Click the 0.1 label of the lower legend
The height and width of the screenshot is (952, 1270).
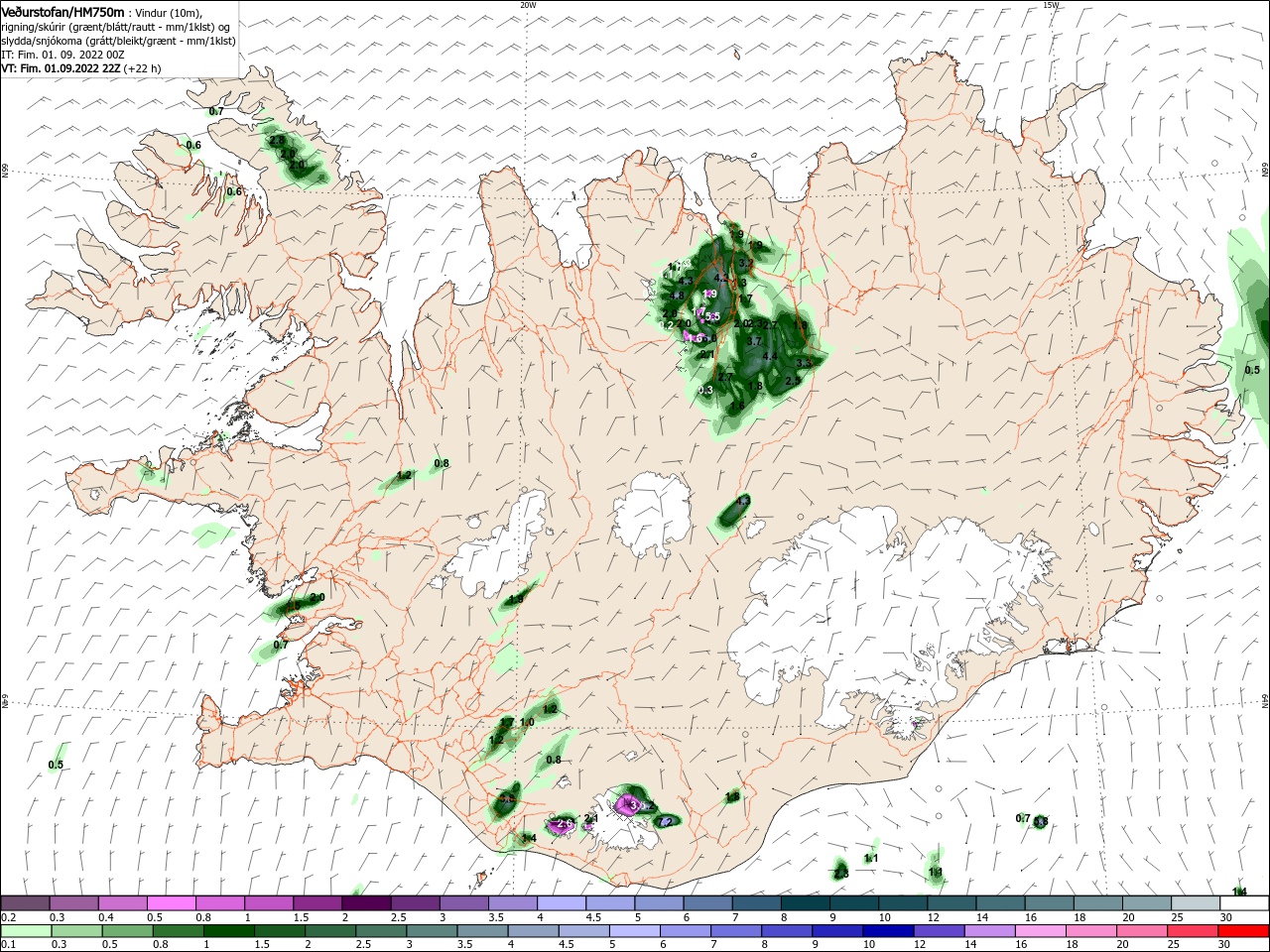click(x=9, y=944)
